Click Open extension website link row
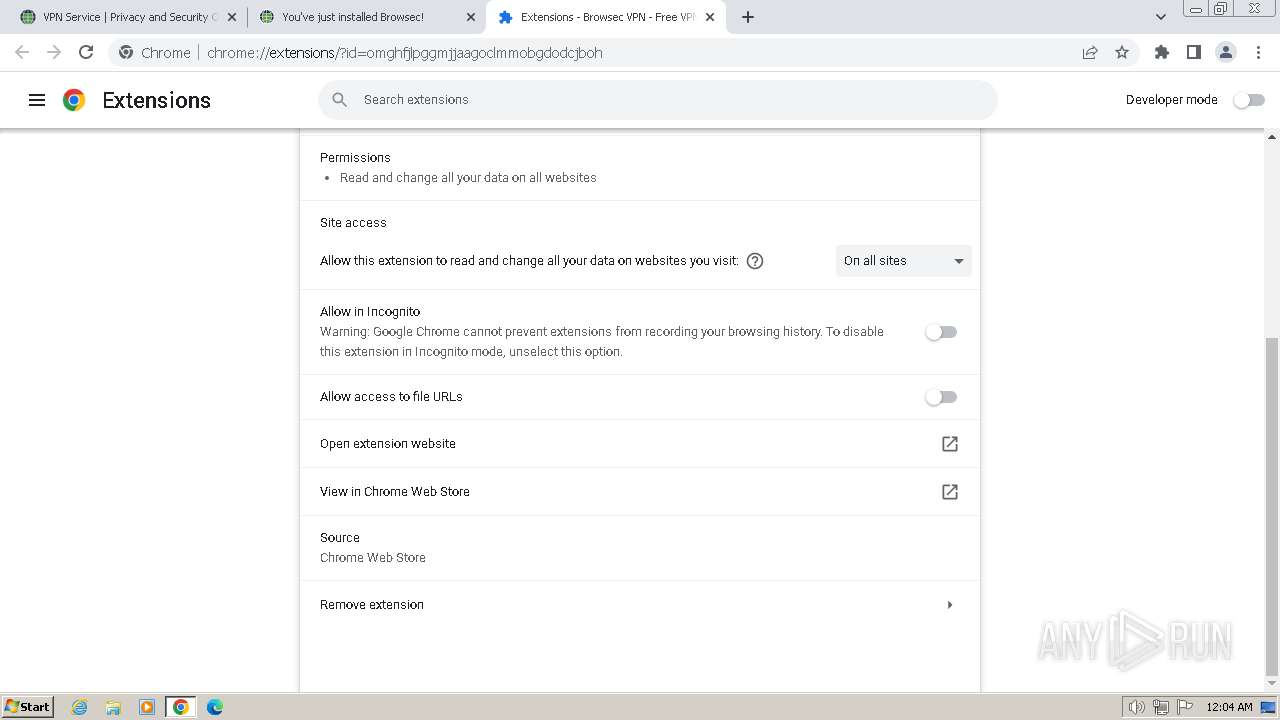Image resolution: width=1280 pixels, height=720 pixels. click(x=640, y=444)
